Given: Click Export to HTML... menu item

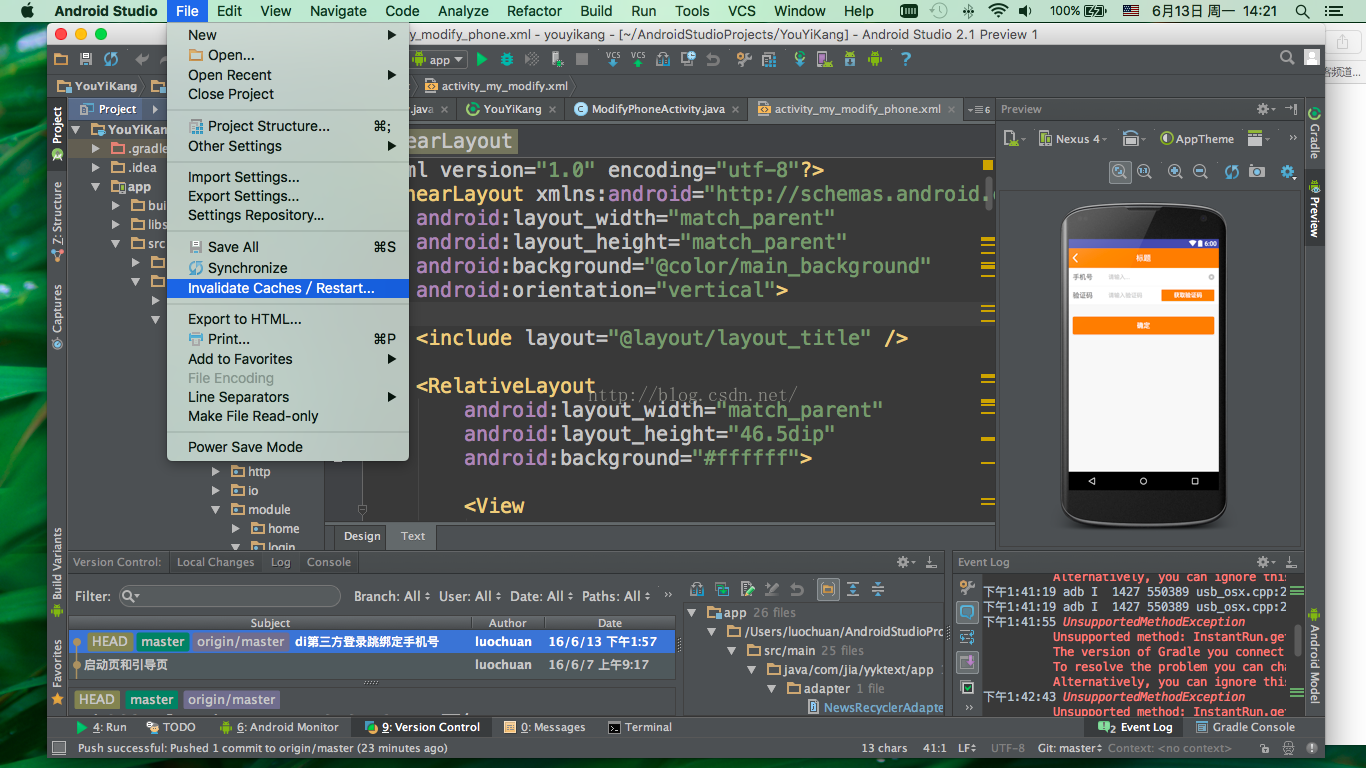Looking at the screenshot, I should coord(288,319).
